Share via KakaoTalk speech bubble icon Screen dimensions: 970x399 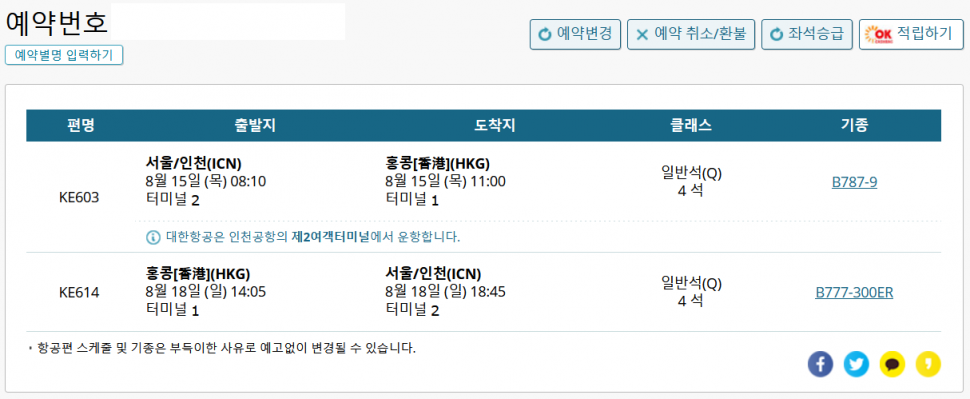tap(892, 364)
